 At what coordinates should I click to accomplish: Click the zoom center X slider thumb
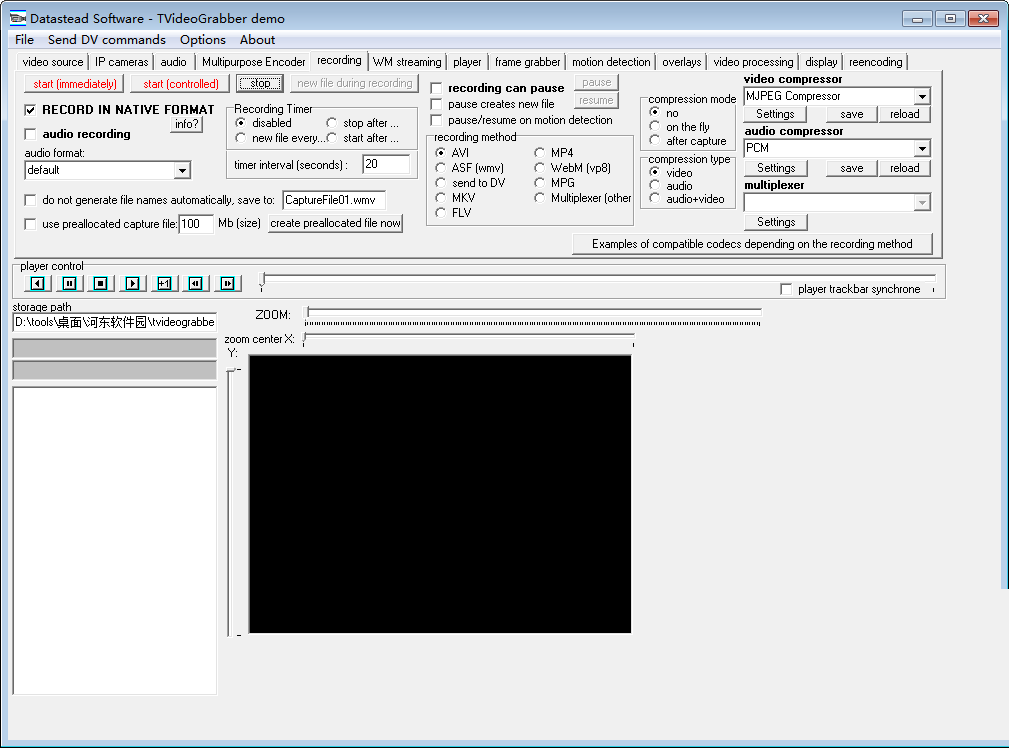click(305, 339)
